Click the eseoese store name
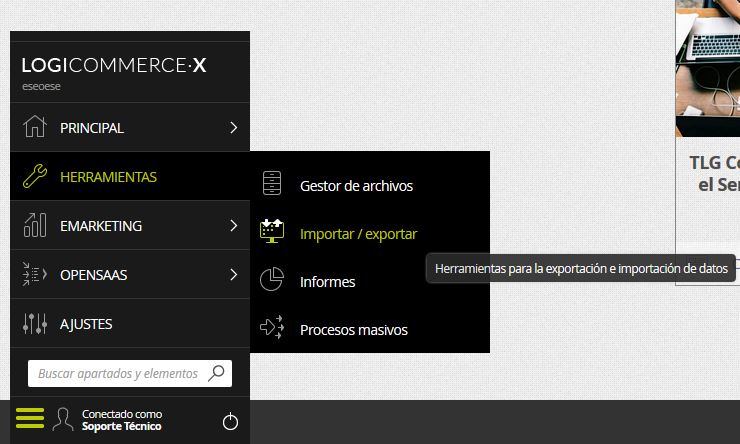The image size is (740, 444). (x=41, y=86)
